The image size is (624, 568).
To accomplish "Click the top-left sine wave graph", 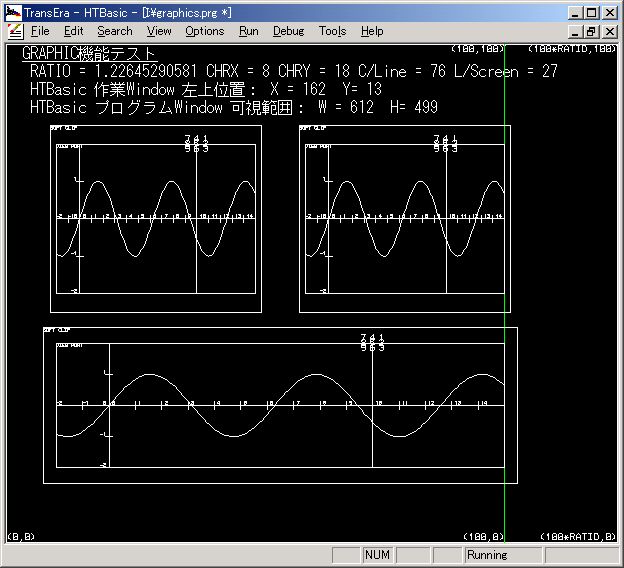I will pos(156,218).
